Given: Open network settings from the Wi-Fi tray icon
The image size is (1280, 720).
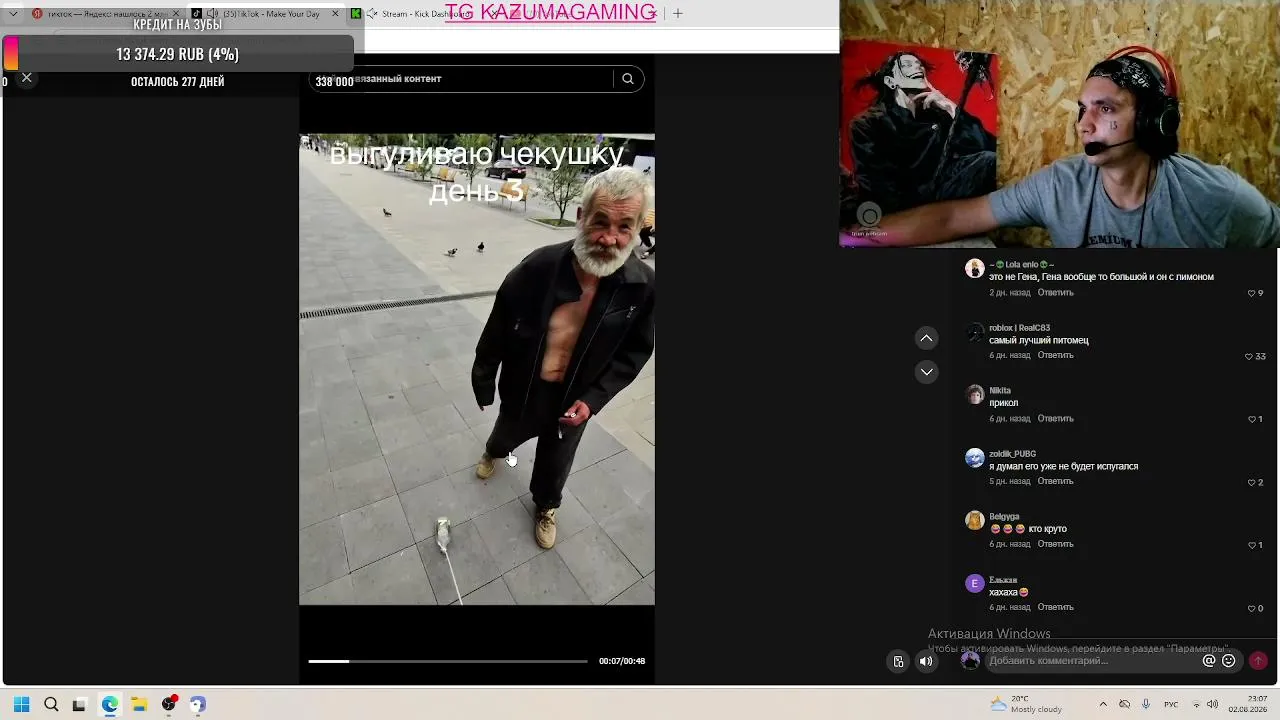Looking at the screenshot, I should click(1196, 704).
